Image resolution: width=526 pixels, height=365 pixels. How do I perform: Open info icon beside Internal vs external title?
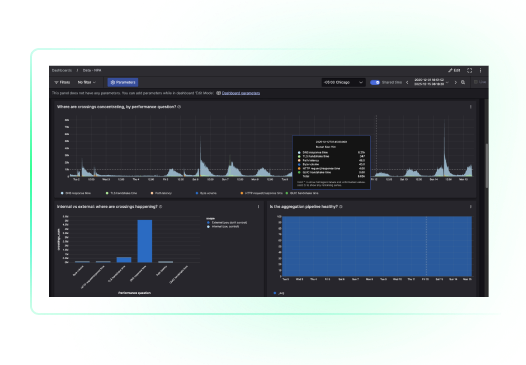click(x=160, y=207)
